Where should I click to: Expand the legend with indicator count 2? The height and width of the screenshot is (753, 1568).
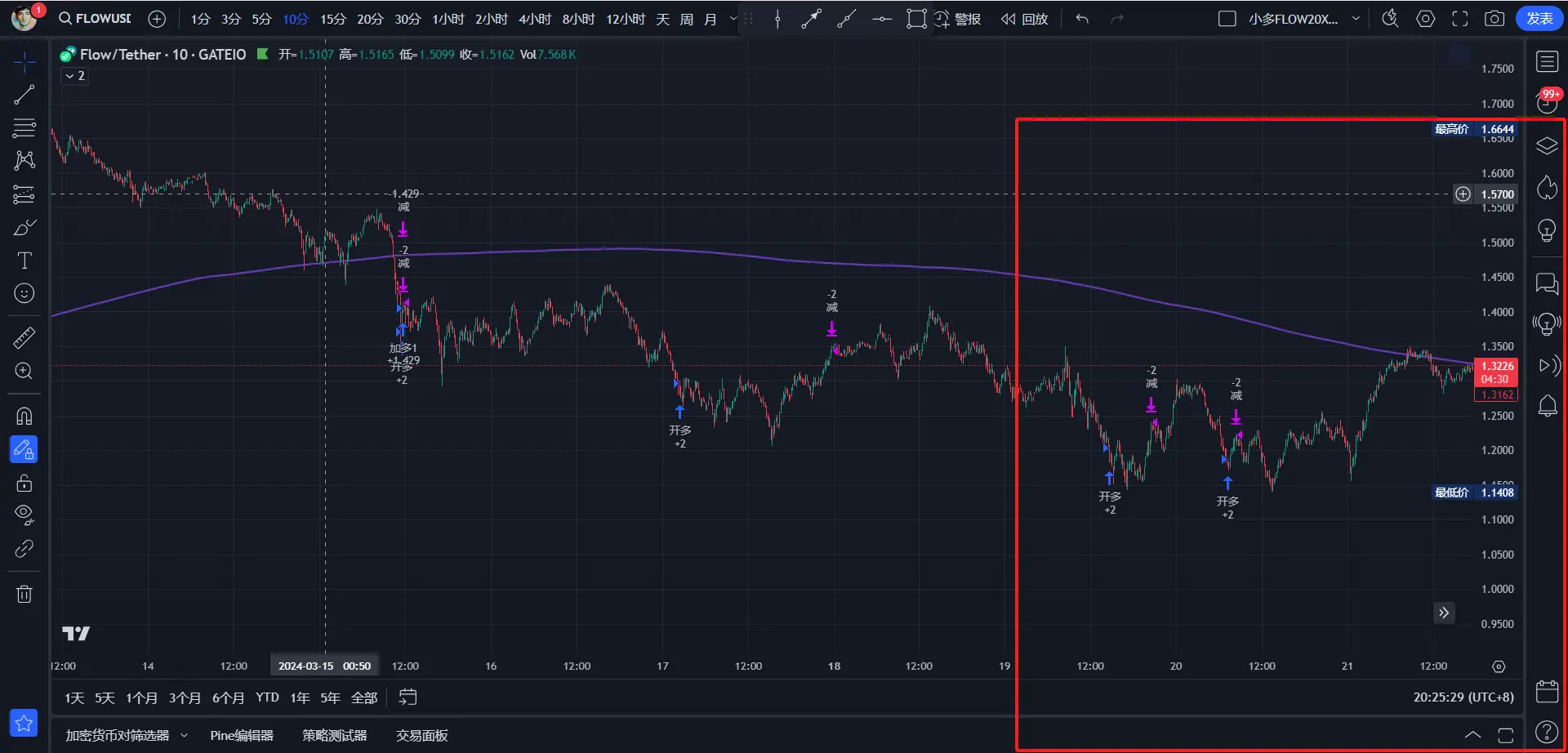(74, 76)
